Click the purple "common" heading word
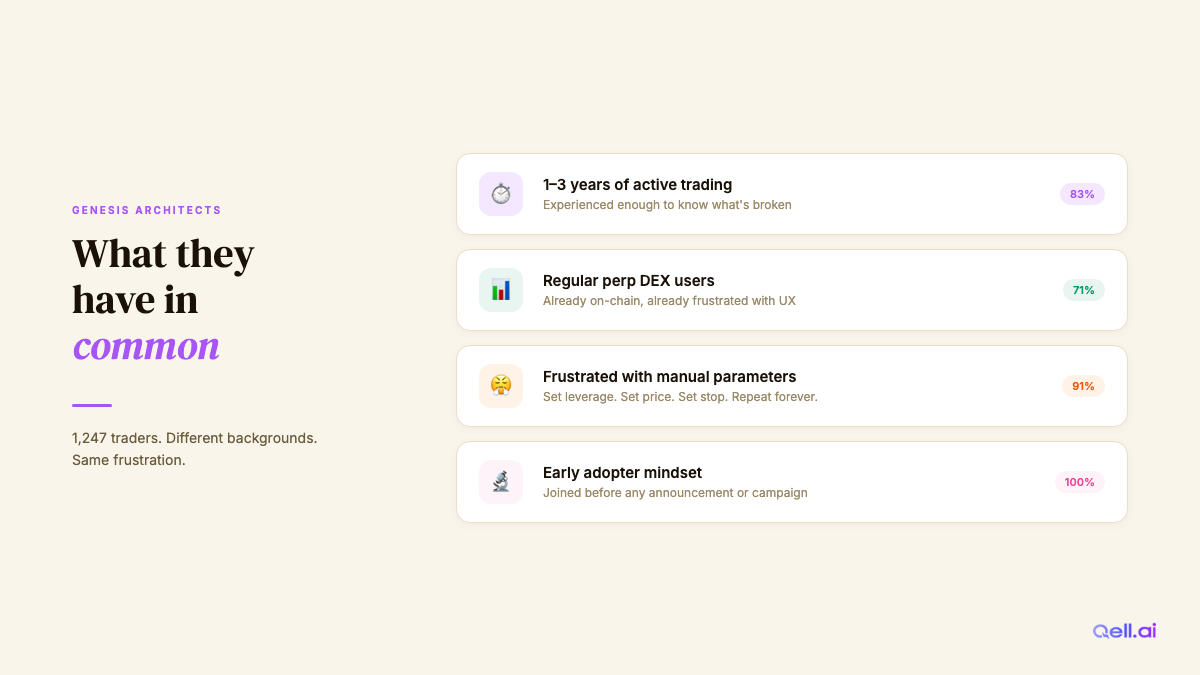This screenshot has height=675, width=1200. click(146, 346)
